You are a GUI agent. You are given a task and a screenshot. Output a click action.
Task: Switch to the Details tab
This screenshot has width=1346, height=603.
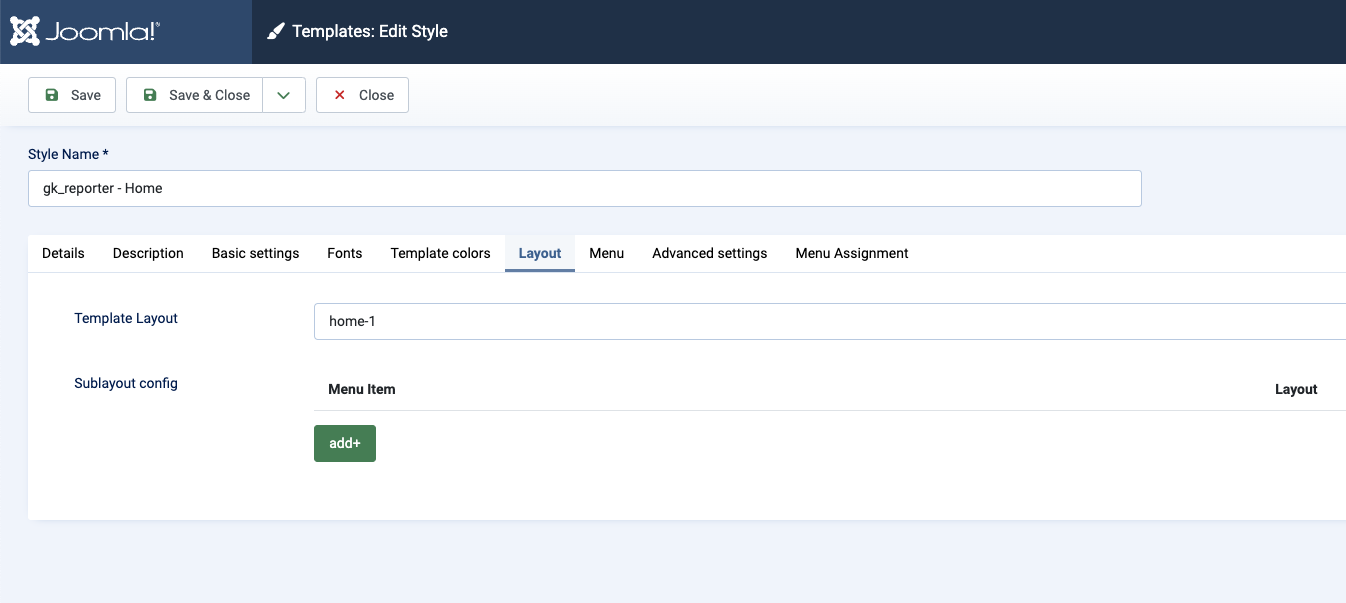click(x=63, y=253)
